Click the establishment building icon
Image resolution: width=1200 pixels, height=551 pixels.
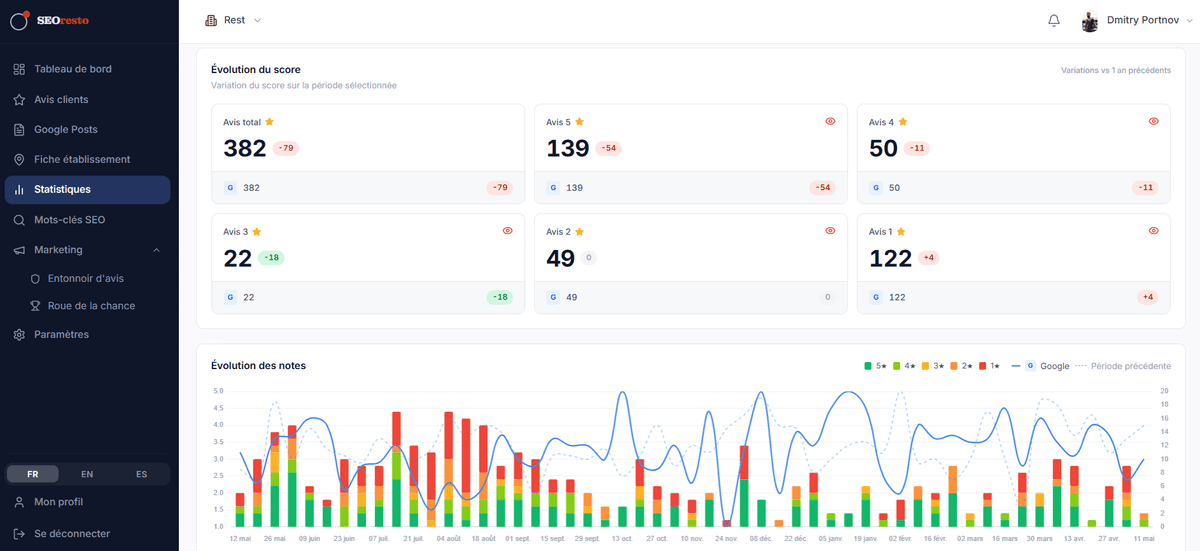pos(210,20)
